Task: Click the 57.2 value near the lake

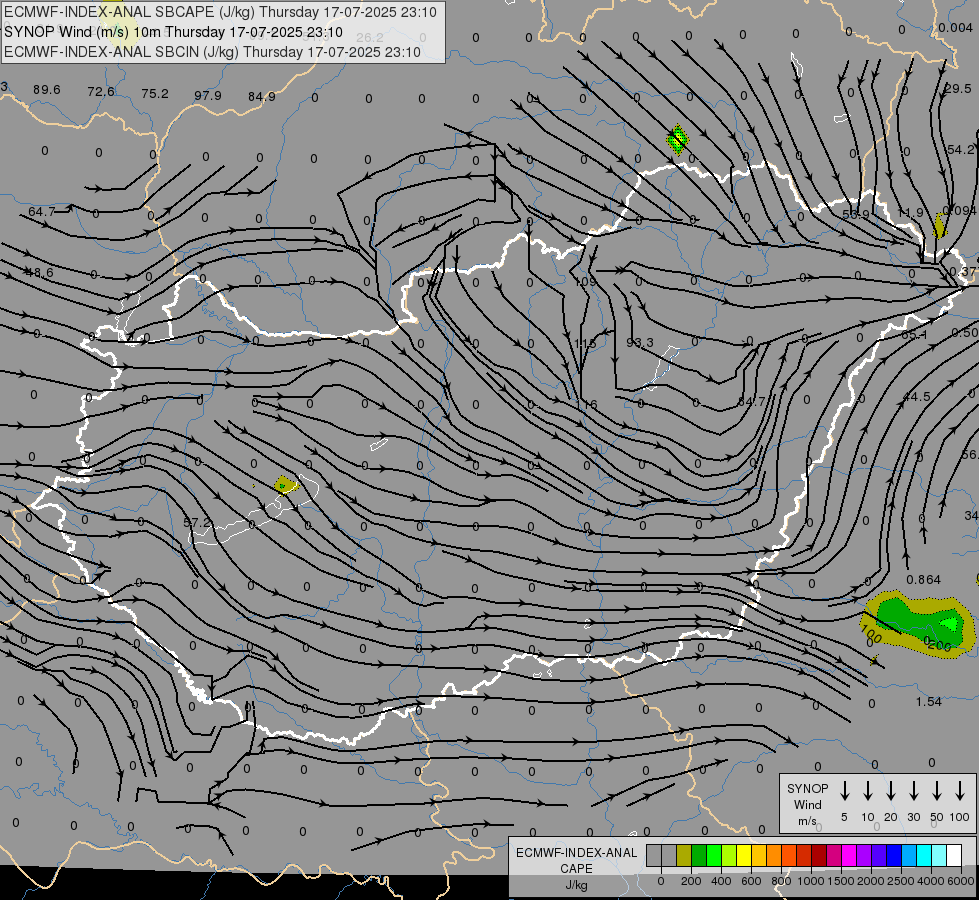Action: pyautogui.click(x=197, y=522)
